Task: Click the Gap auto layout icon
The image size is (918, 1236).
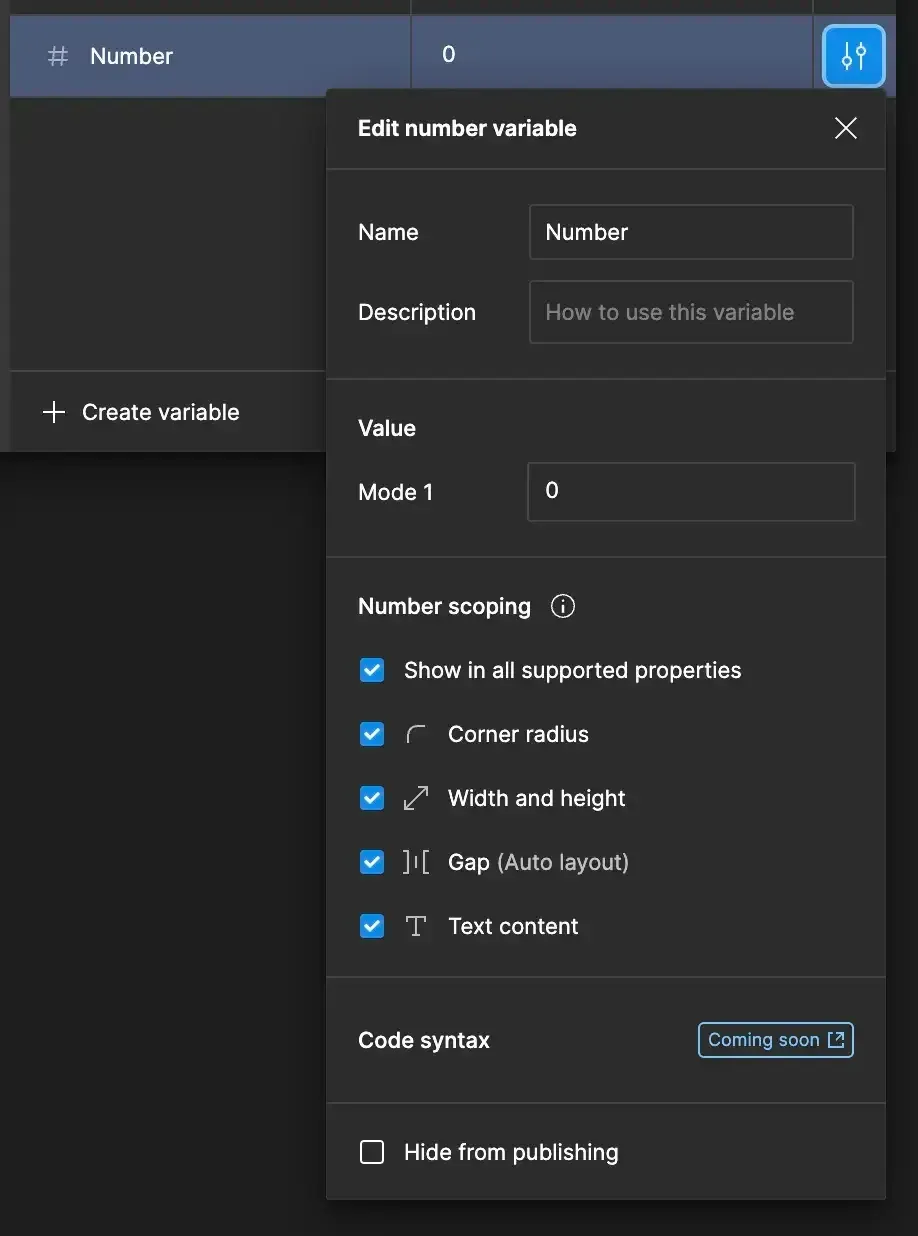Action: tap(416, 863)
